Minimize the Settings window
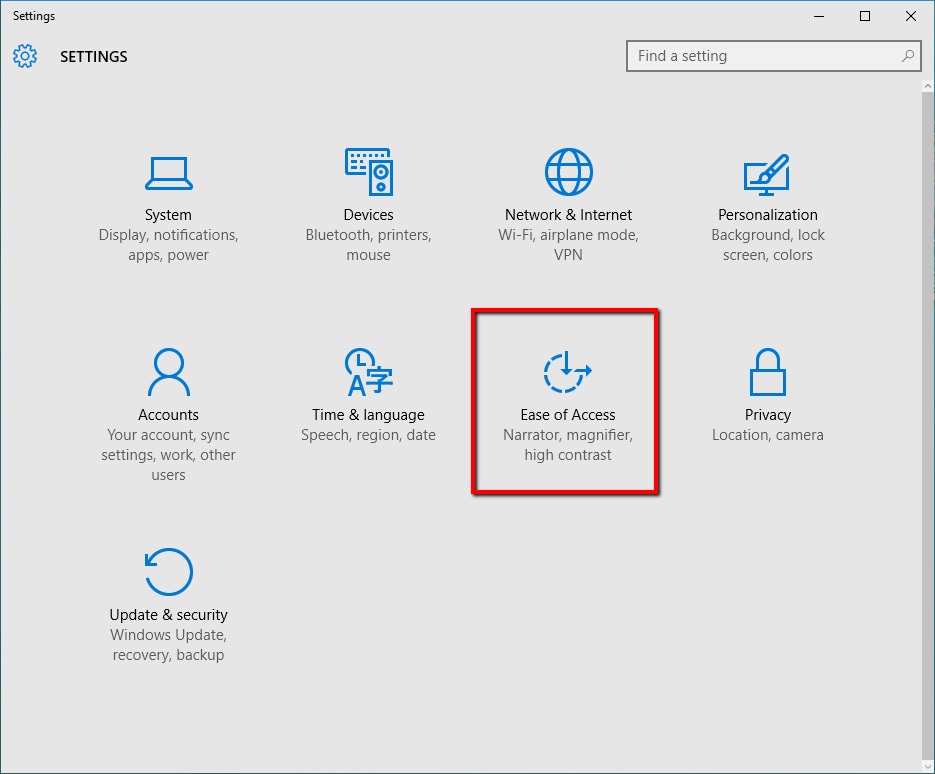The image size is (935, 774). point(819,16)
